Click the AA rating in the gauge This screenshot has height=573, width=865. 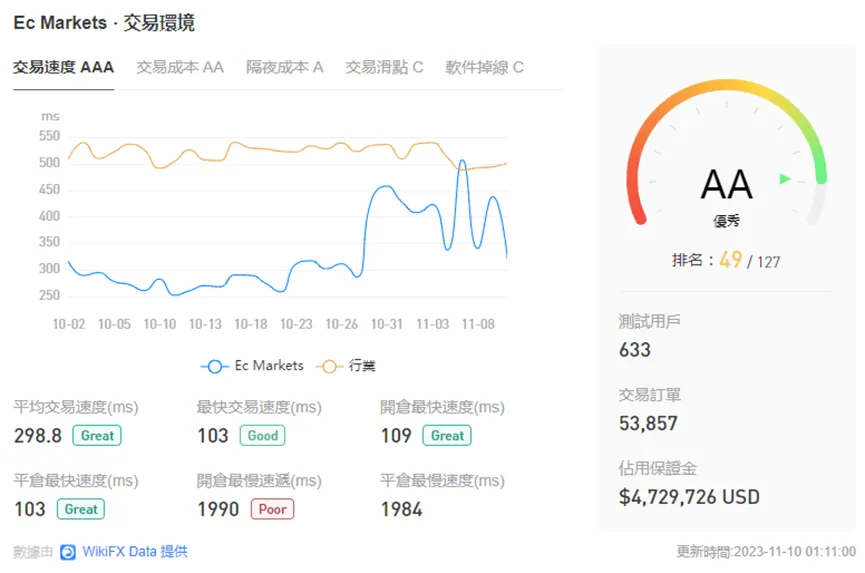[x=727, y=184]
